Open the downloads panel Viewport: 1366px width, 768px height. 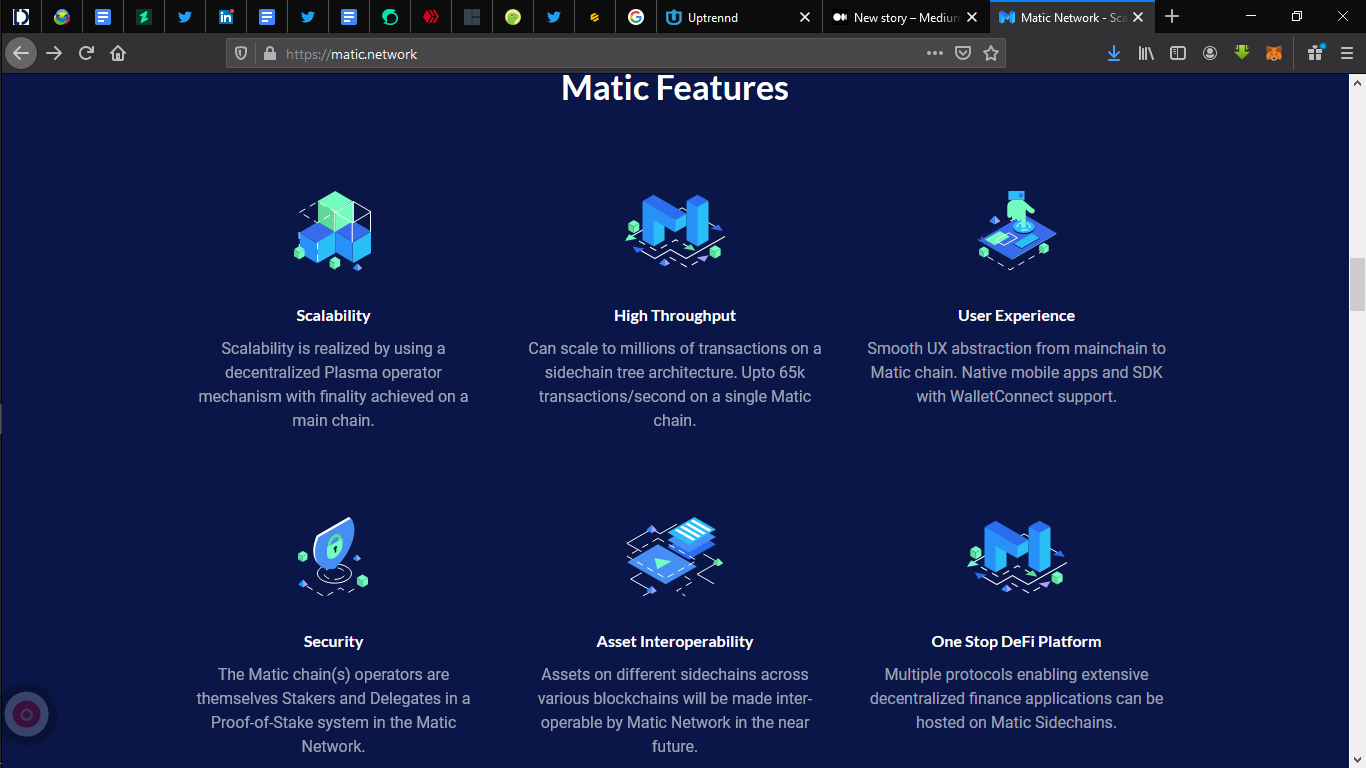1114,53
